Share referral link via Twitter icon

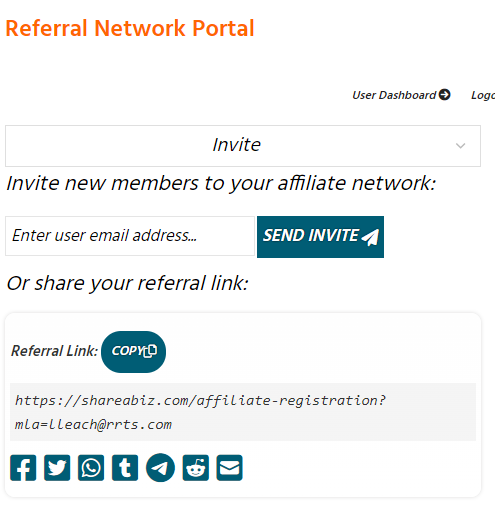[x=57, y=468]
